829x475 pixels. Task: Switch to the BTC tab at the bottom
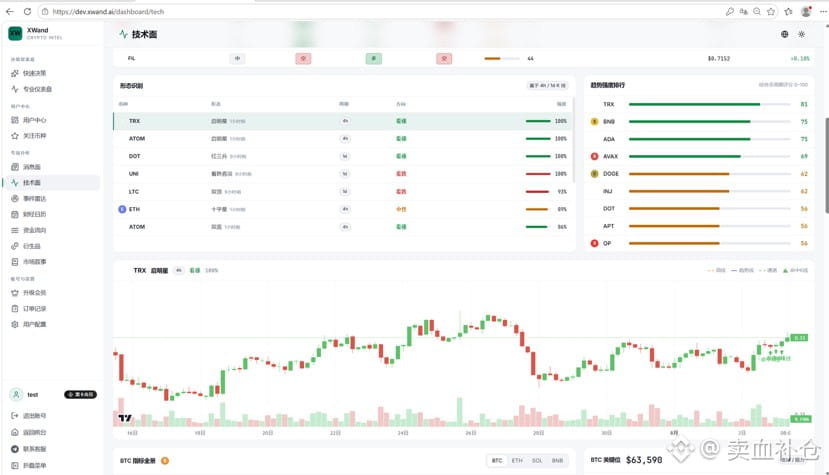point(497,461)
